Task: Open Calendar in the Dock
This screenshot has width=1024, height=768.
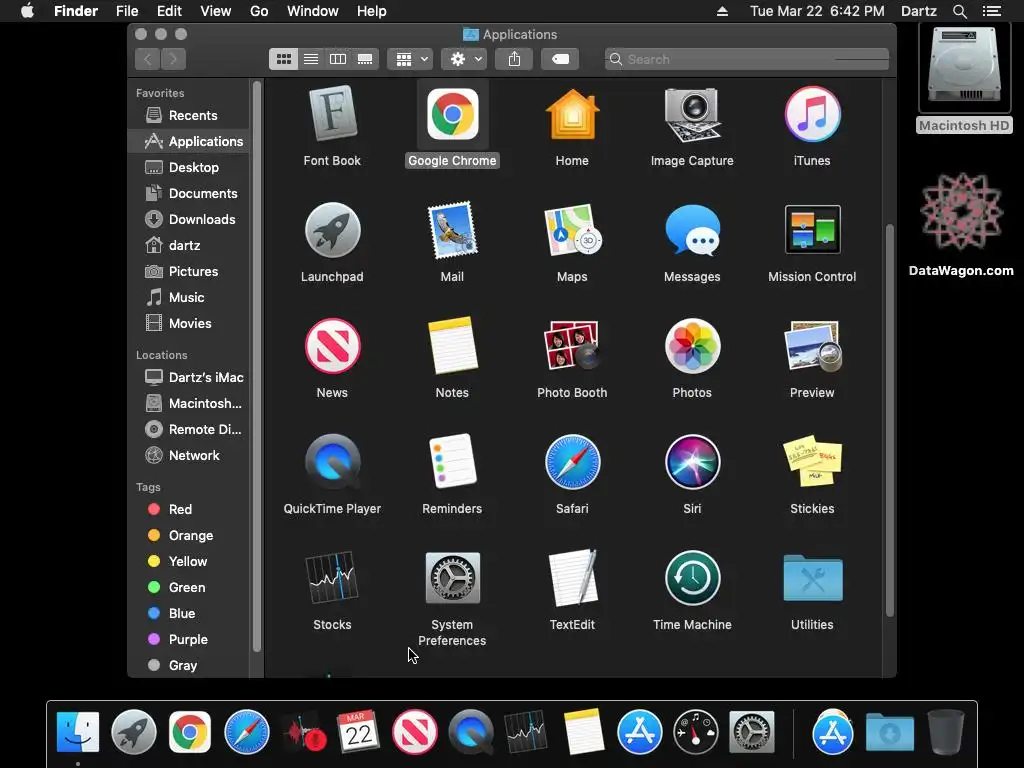Action: tap(359, 732)
